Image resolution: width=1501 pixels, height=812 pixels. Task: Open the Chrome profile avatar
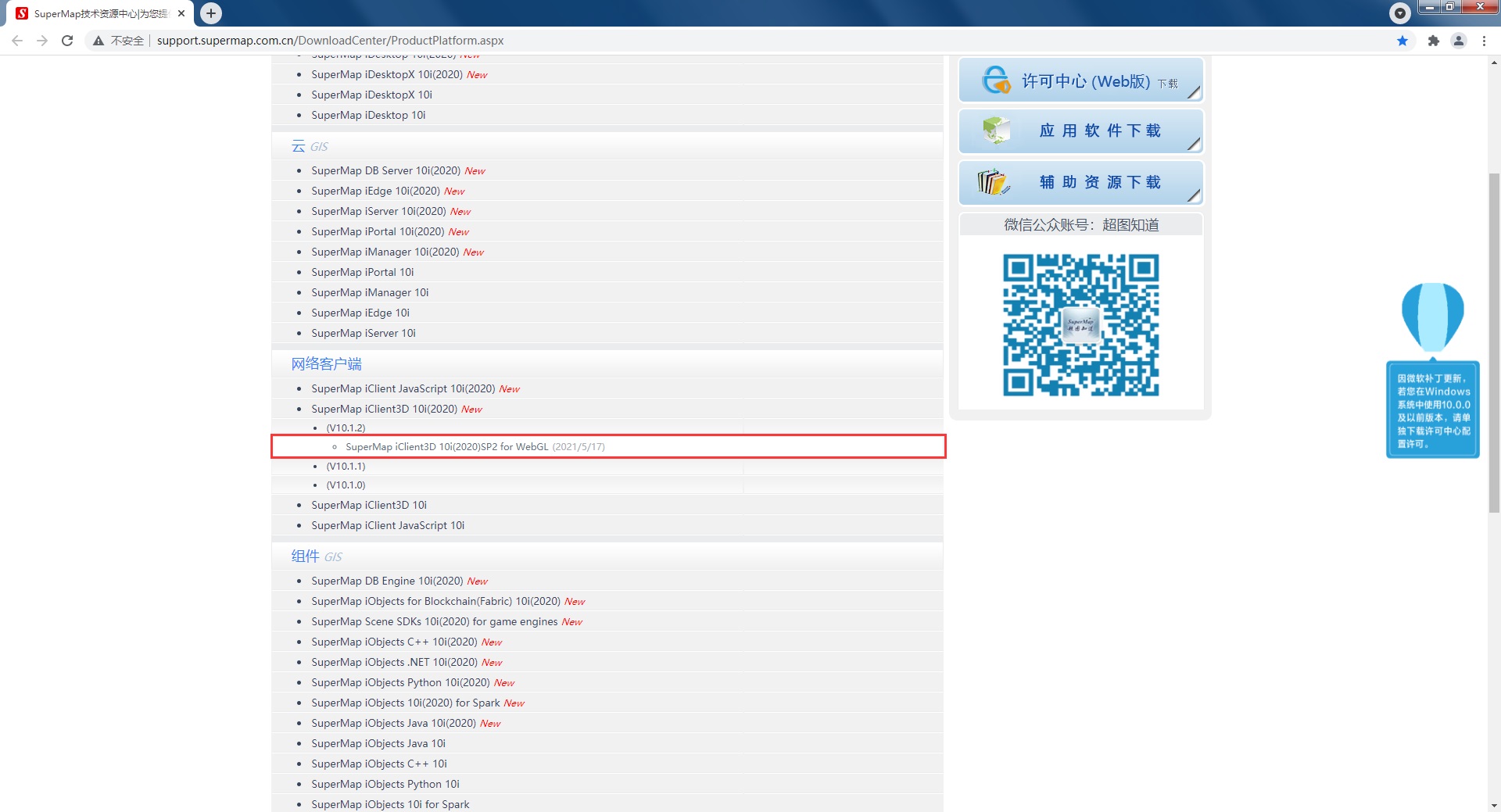(x=1459, y=41)
